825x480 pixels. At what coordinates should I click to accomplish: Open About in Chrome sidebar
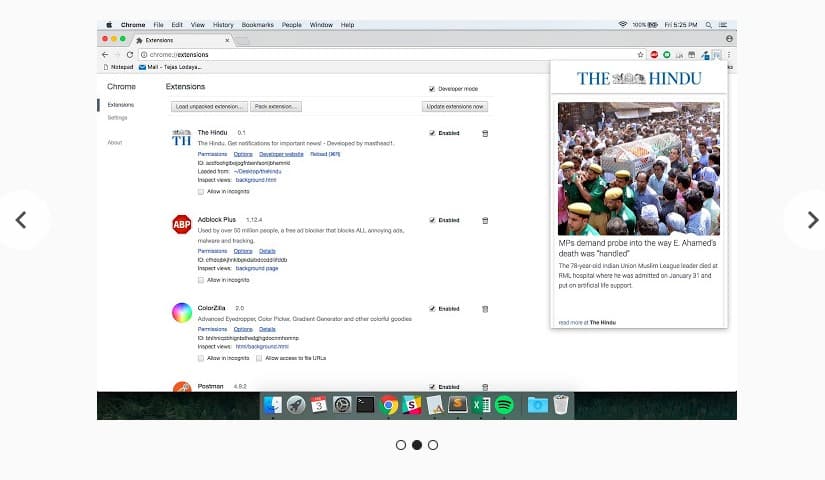115,143
